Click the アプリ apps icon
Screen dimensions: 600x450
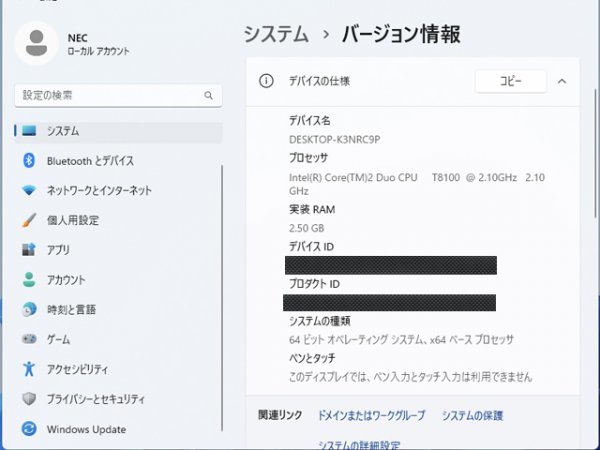29,249
